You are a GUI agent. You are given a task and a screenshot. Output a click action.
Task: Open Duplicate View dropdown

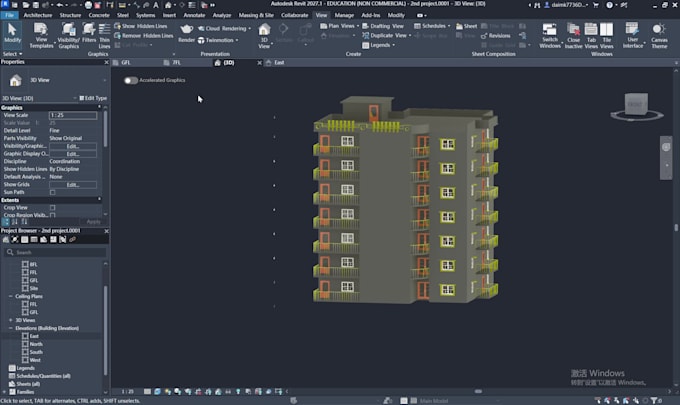point(386,36)
